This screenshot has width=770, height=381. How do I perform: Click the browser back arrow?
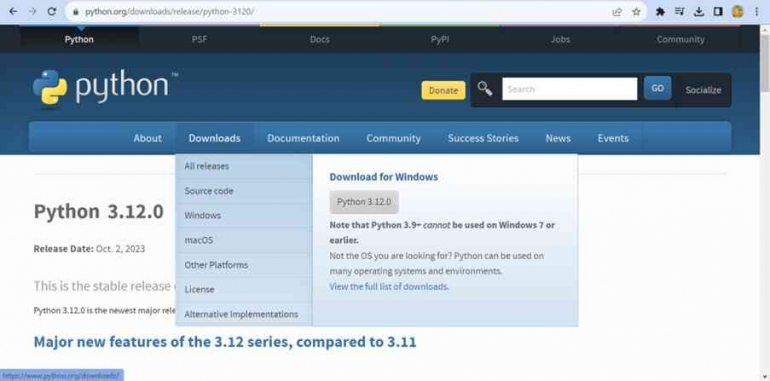(13, 11)
